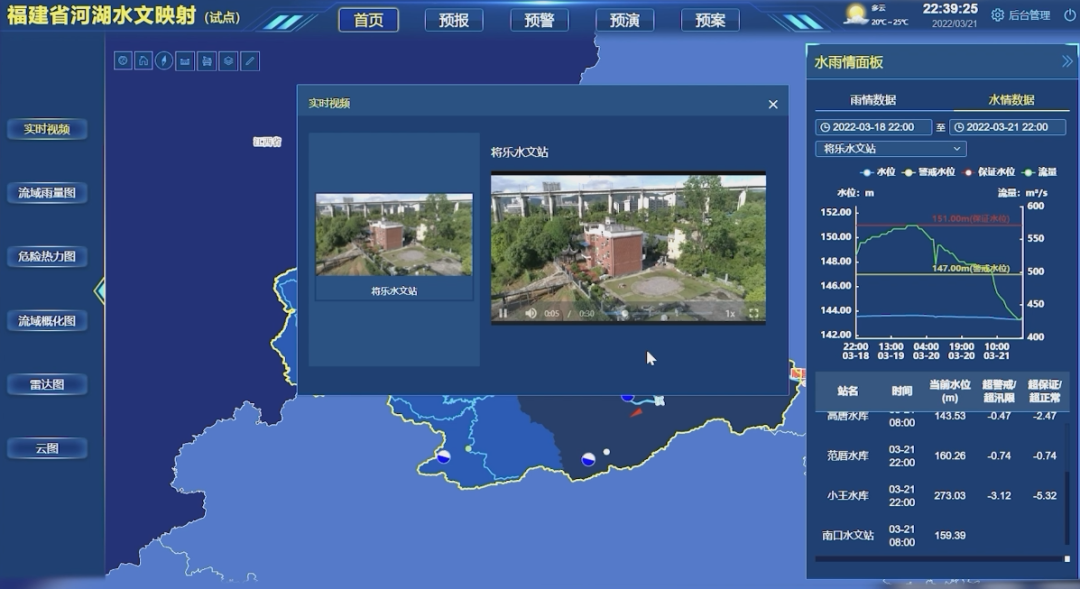Set start time 2022-03-18 22:00 field

tap(873, 127)
